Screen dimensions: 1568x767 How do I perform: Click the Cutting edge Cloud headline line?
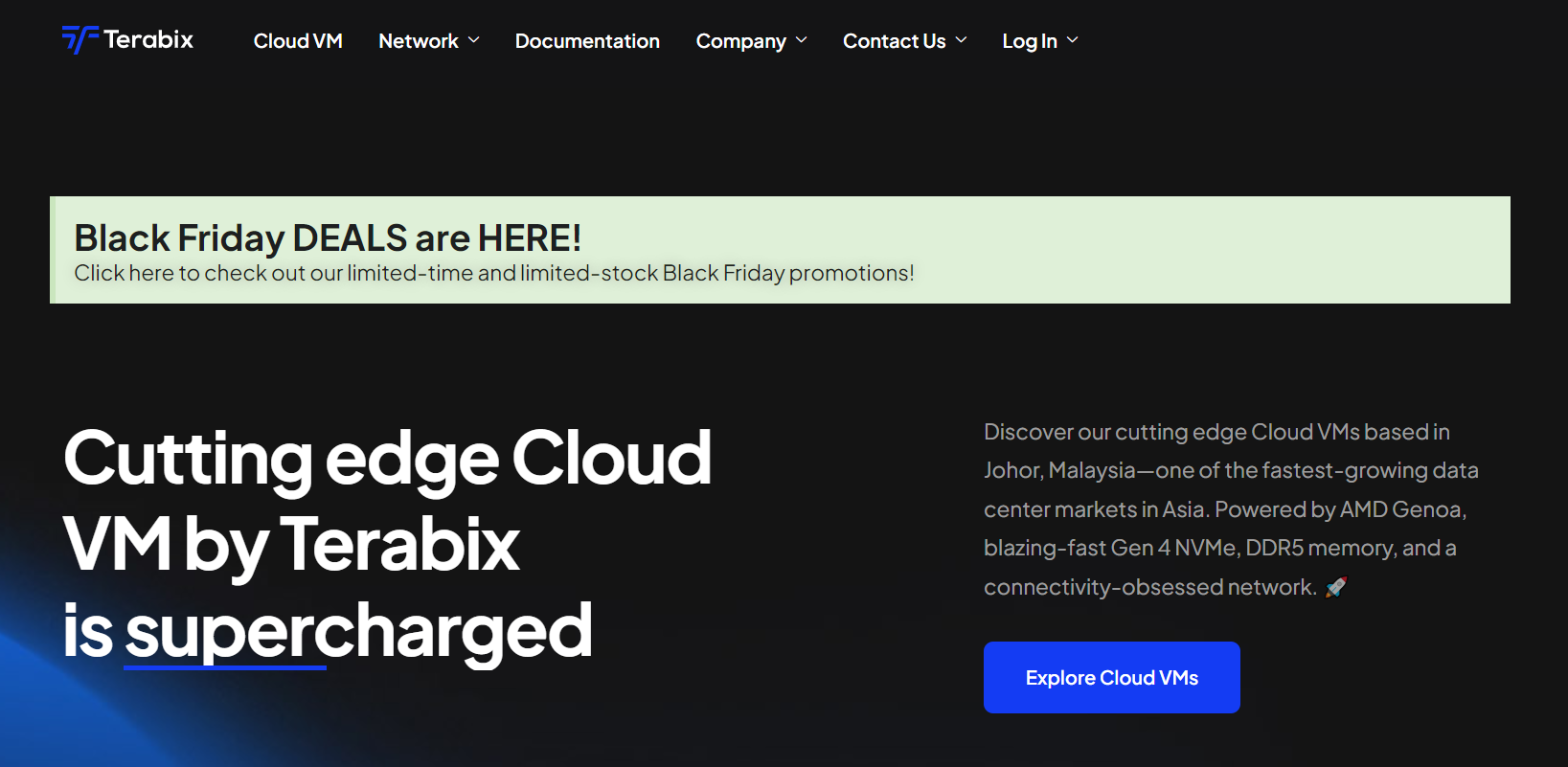click(388, 461)
